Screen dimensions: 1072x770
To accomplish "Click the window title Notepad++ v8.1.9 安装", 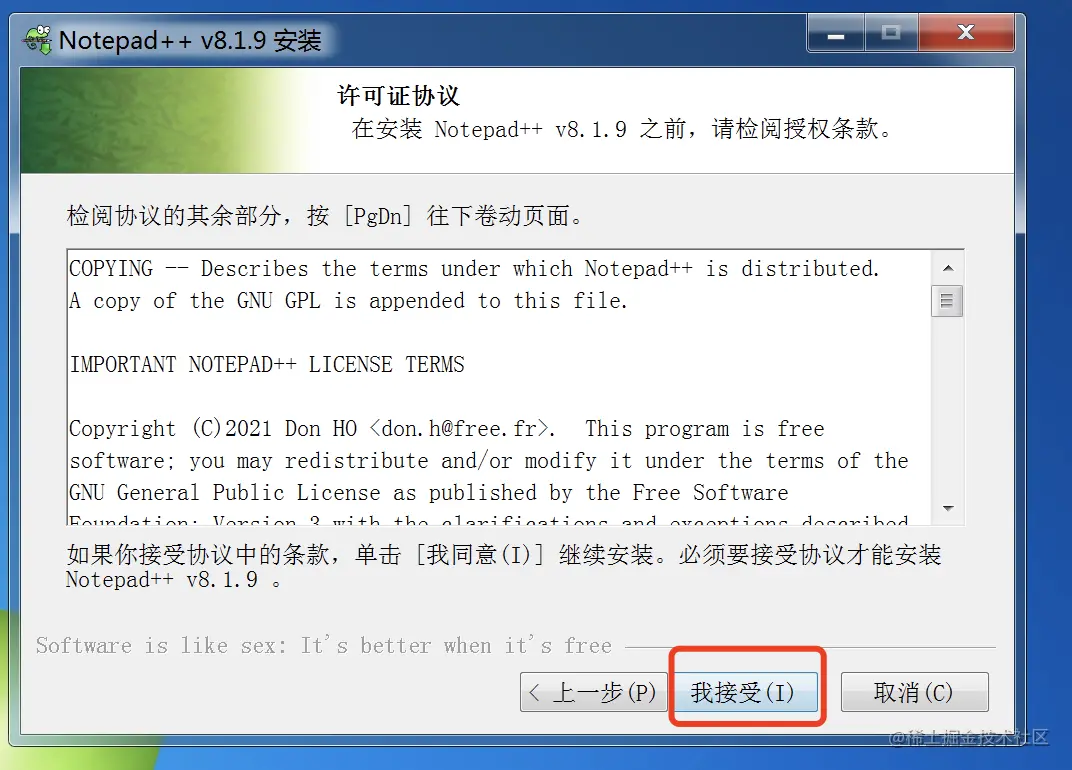I will coord(189,40).
